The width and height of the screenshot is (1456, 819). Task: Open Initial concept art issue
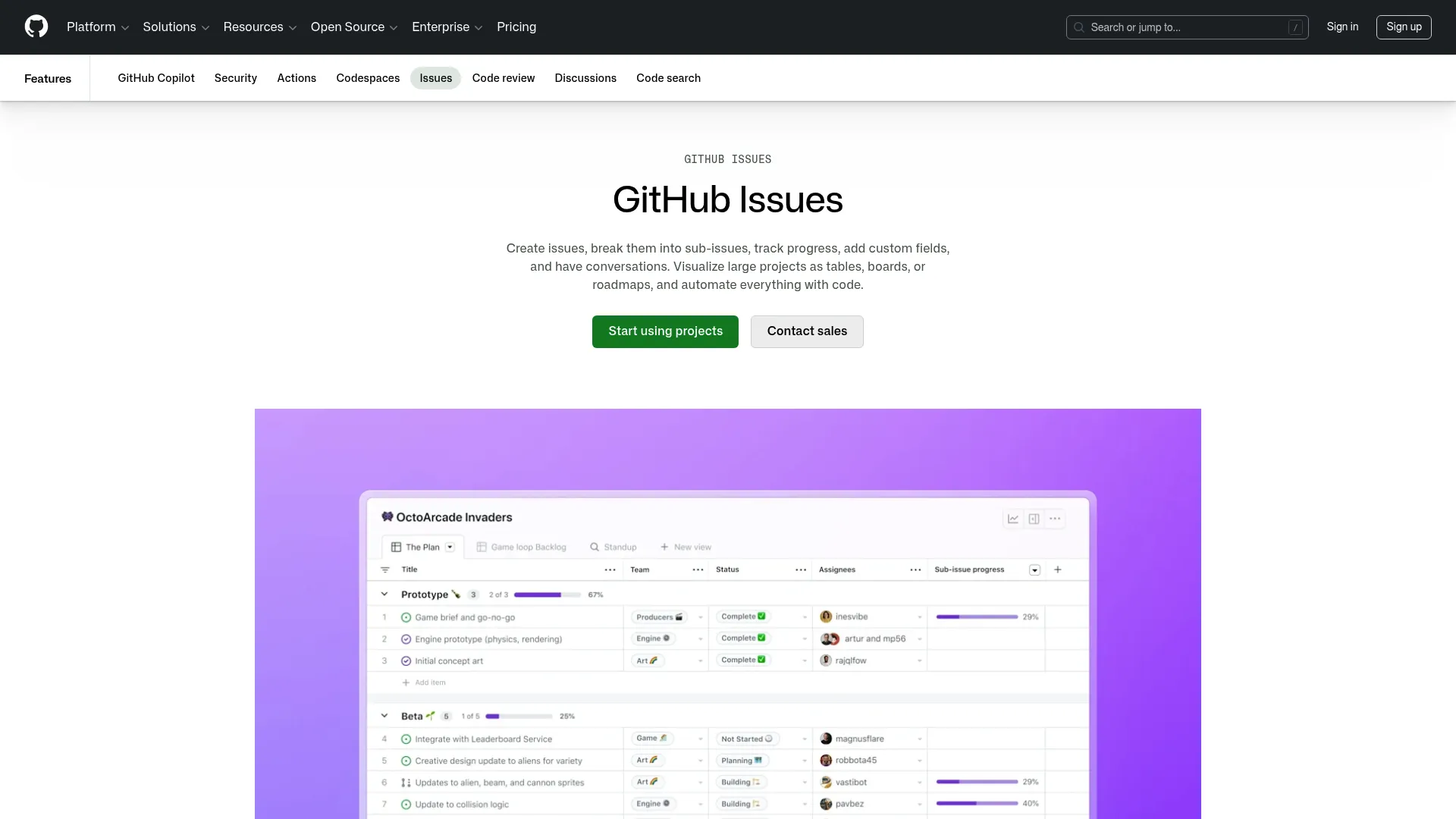coord(449,661)
